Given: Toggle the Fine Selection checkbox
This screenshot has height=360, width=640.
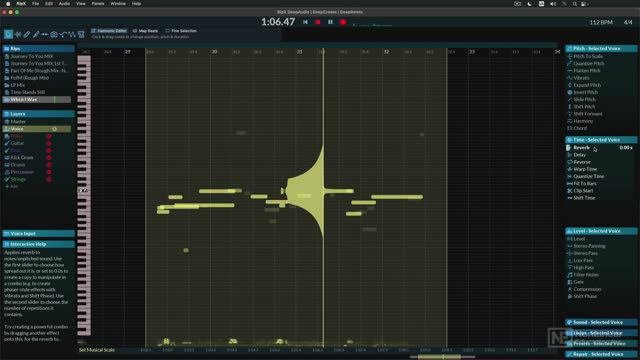Looking at the screenshot, I should pyautogui.click(x=167, y=31).
